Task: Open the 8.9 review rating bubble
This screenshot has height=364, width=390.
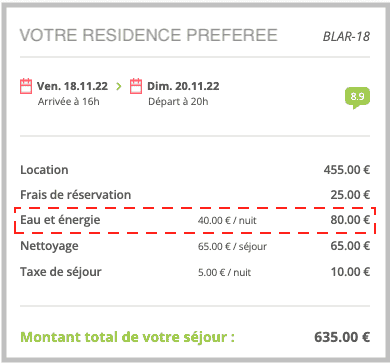Action: (x=357, y=98)
